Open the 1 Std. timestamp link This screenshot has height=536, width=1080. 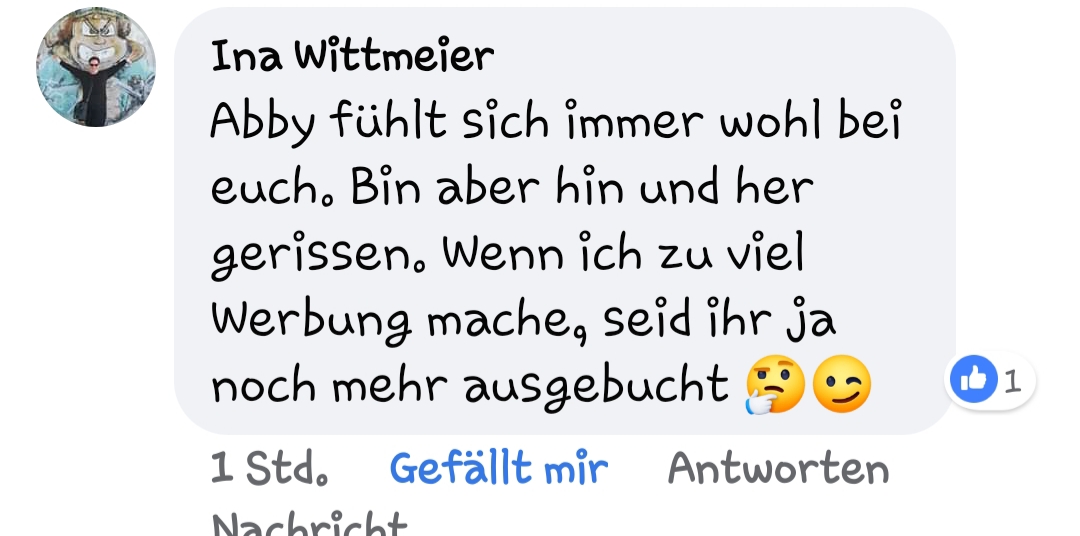point(269,468)
